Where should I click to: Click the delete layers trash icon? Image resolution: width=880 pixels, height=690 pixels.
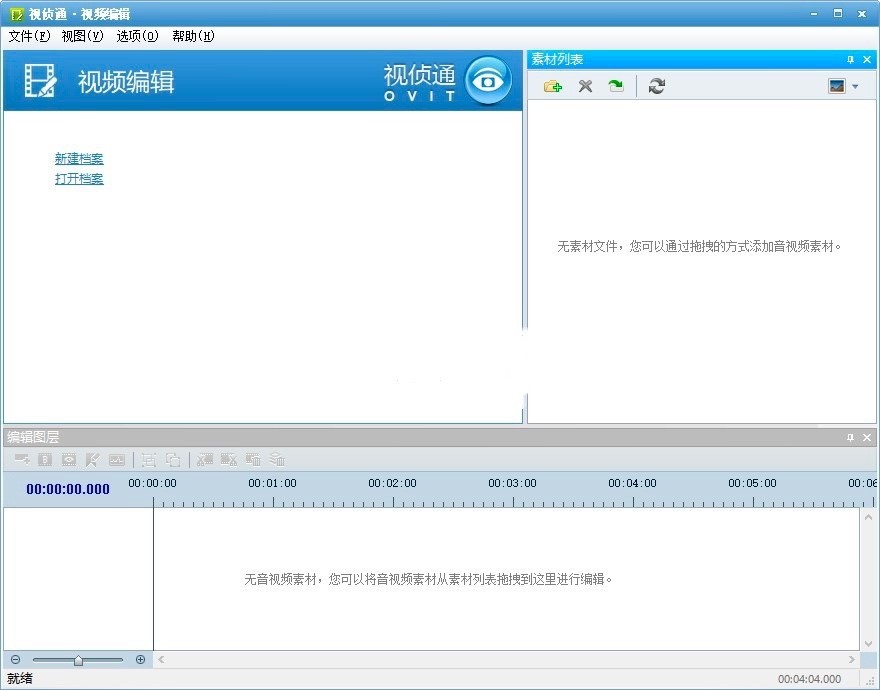(277, 460)
